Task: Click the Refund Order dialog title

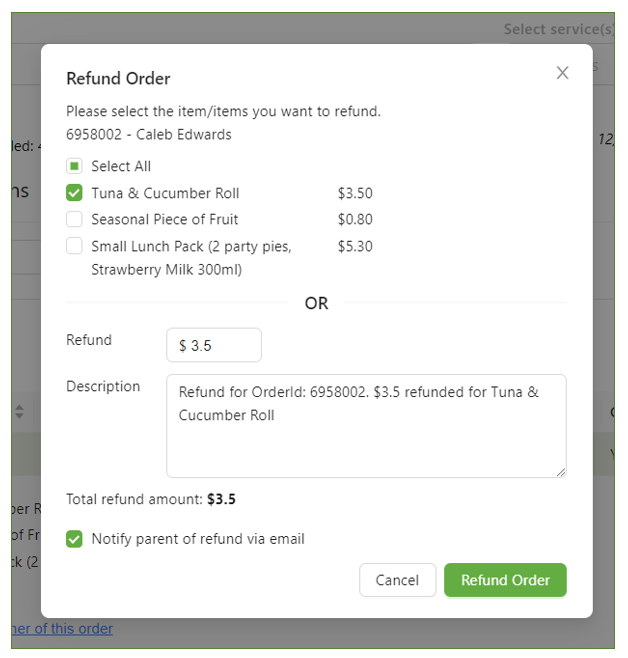Action: tap(118, 79)
